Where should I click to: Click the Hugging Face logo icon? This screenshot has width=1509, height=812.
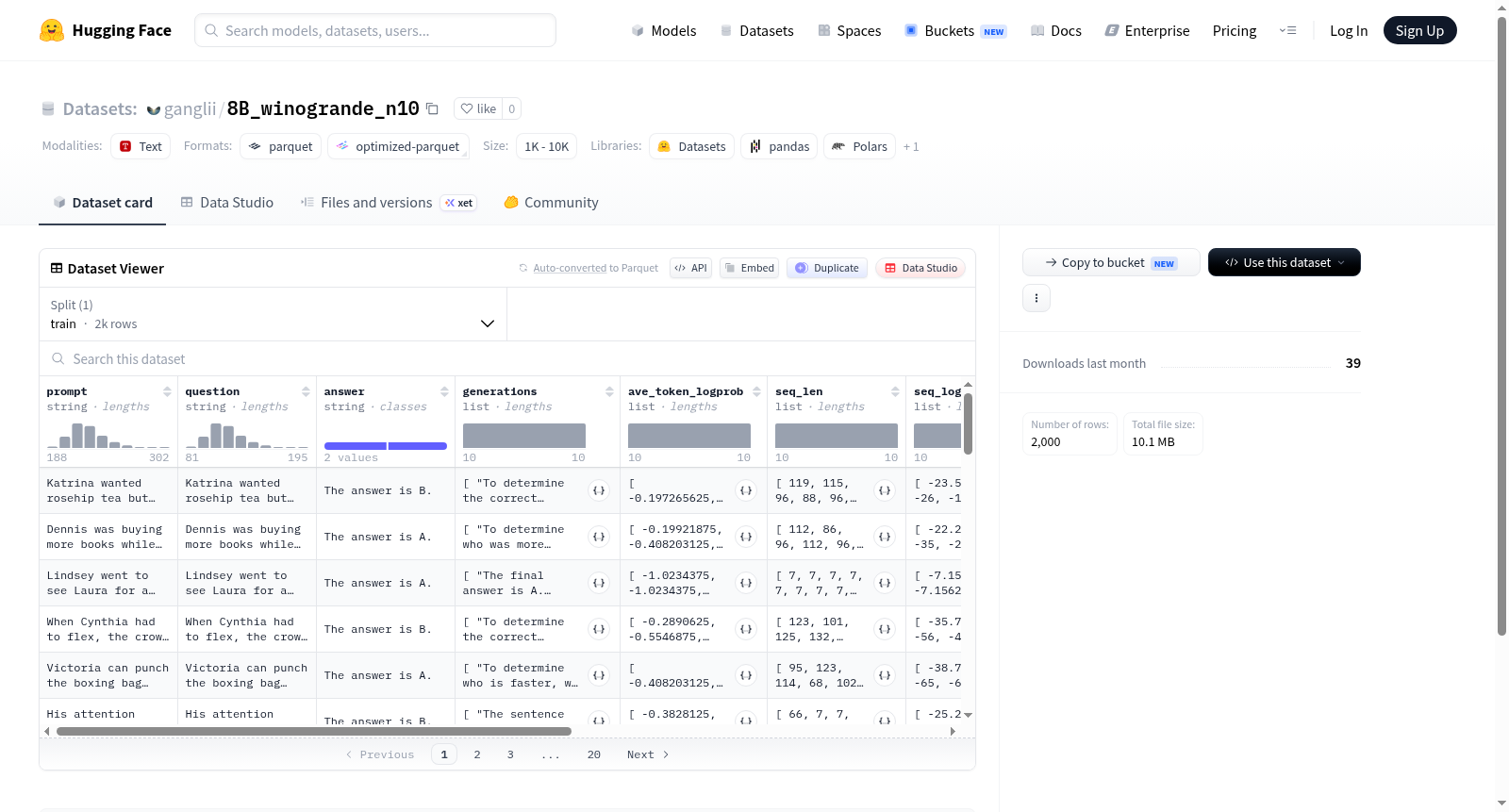pos(52,30)
